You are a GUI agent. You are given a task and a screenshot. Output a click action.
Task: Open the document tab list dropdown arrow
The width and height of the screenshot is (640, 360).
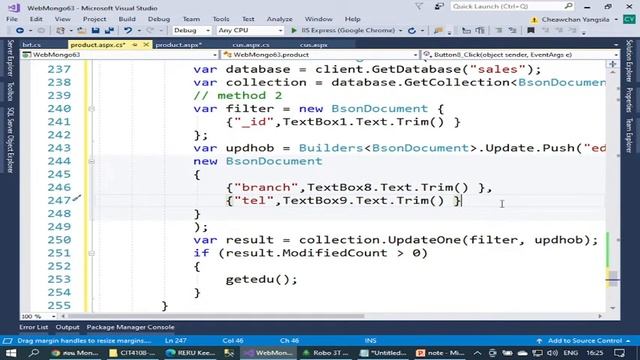pyautogui.click(x=616, y=45)
